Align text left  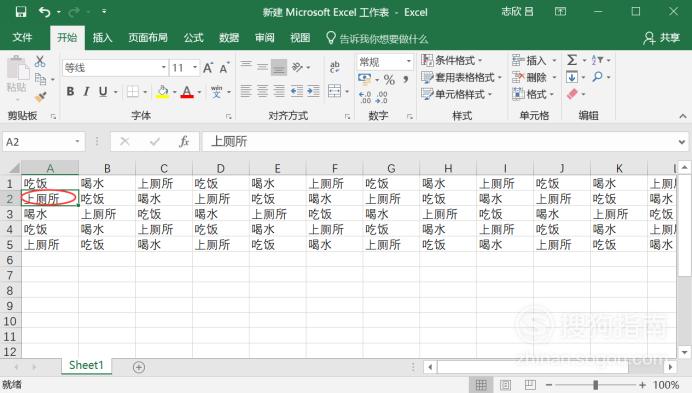[246, 91]
